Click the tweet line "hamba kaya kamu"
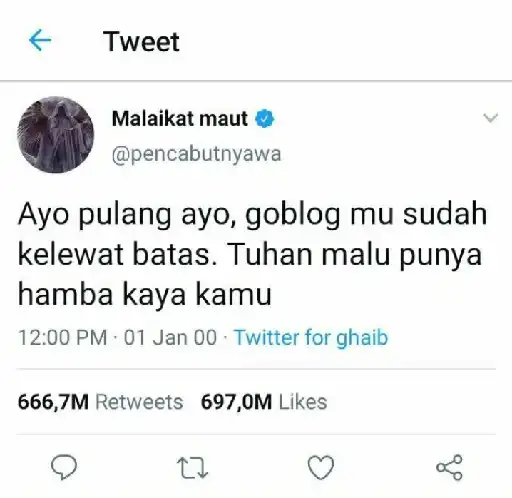The height and width of the screenshot is (498, 512). [x=145, y=295]
